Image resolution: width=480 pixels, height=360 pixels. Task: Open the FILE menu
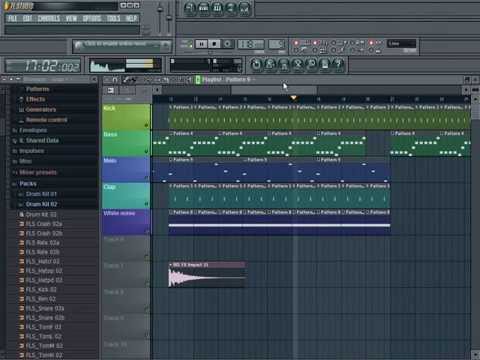point(13,18)
